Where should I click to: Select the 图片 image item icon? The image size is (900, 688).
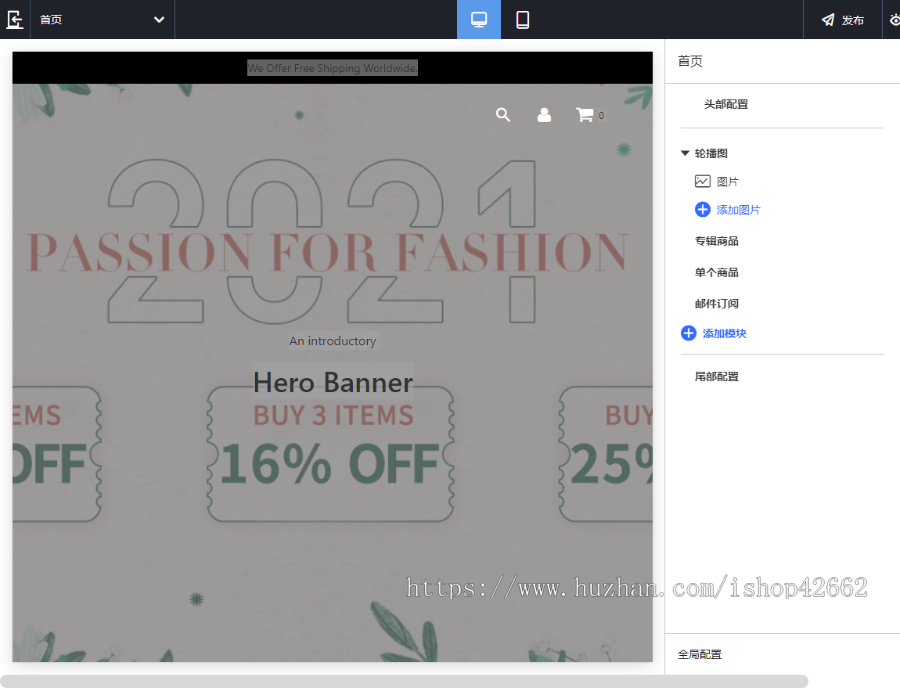(703, 181)
